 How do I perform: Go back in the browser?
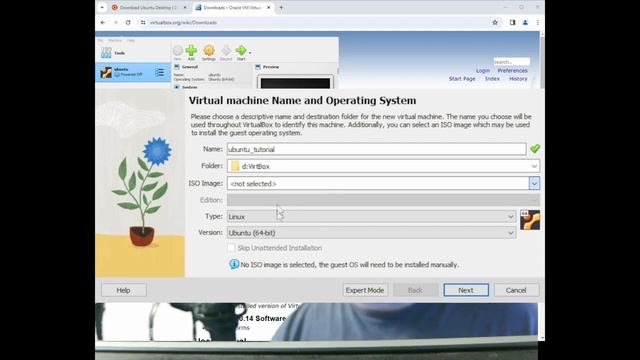tap(103, 22)
